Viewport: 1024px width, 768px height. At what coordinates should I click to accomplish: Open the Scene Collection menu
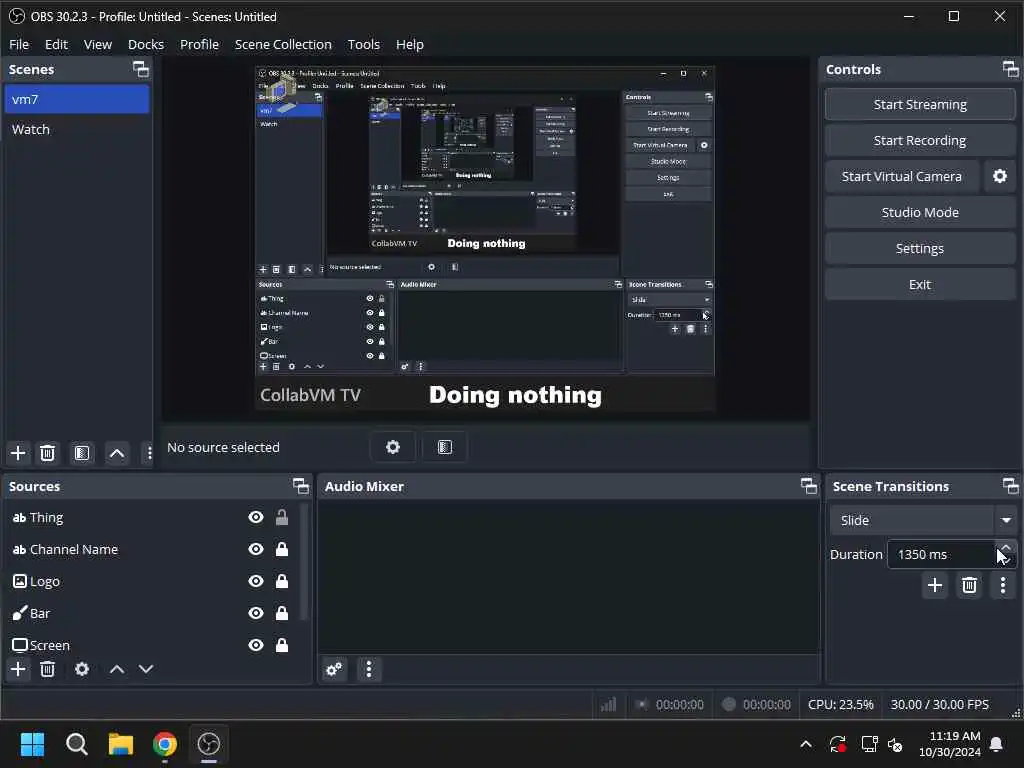point(283,44)
